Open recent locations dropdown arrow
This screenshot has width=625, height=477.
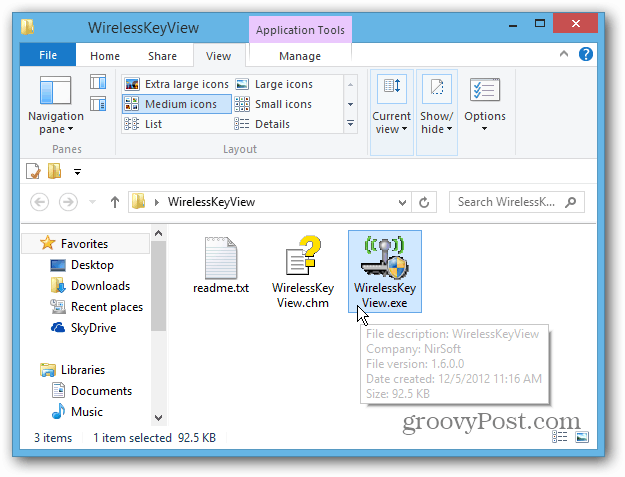pyautogui.click(x=92, y=202)
